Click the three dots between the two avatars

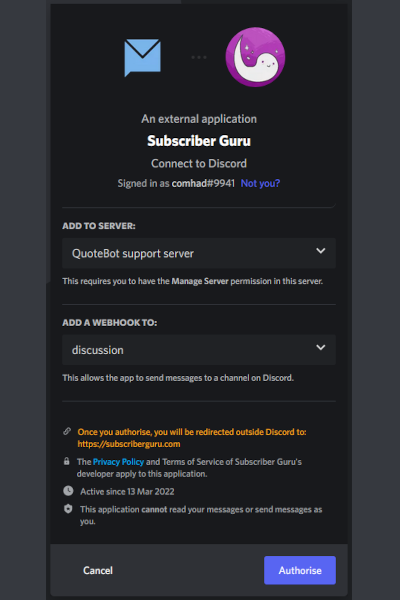pyautogui.click(x=199, y=57)
